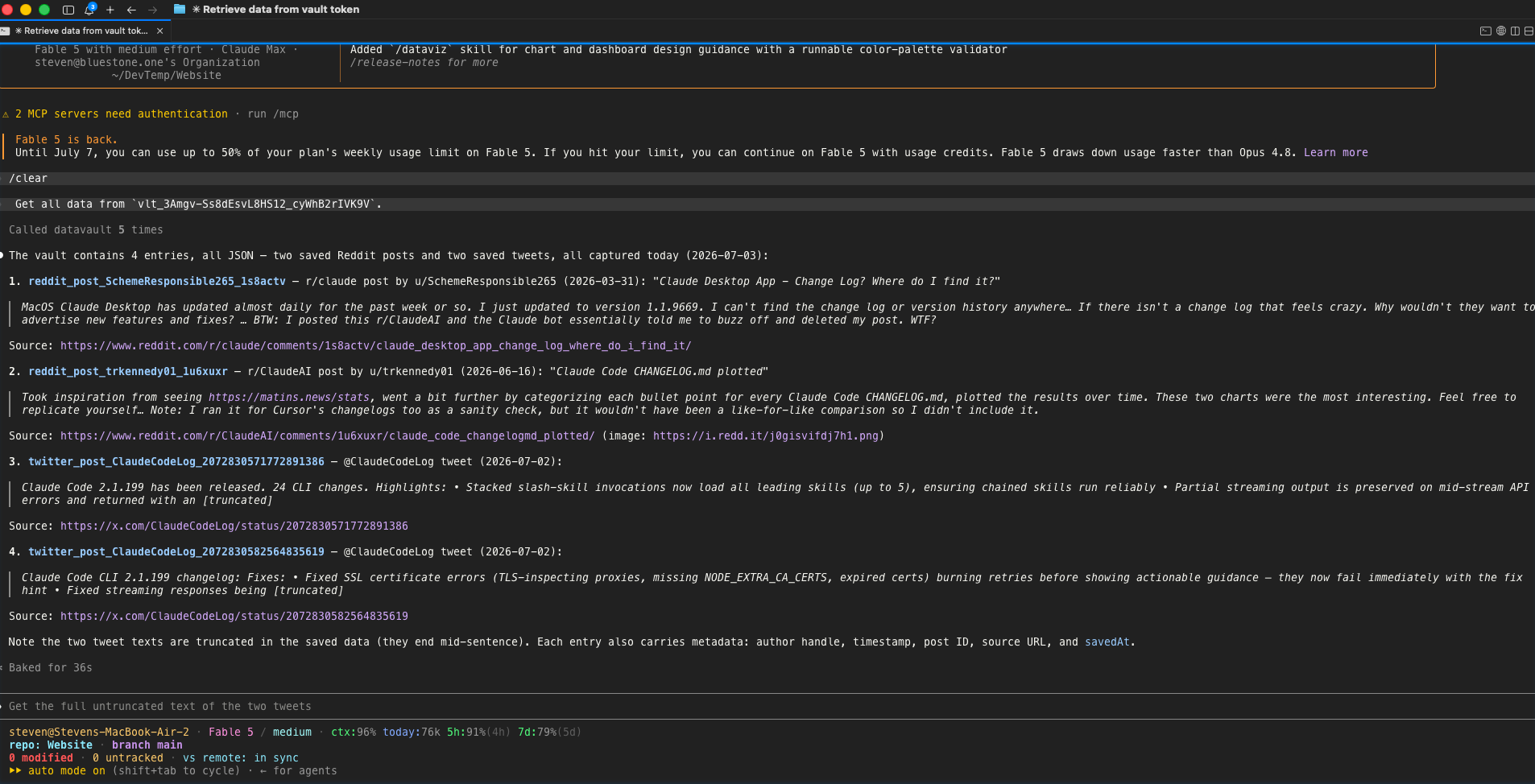Click twitter_post_ClaudeCodeLog_2072830582564835619 entry name
Viewport: 1535px width, 784px height.
pos(176,551)
